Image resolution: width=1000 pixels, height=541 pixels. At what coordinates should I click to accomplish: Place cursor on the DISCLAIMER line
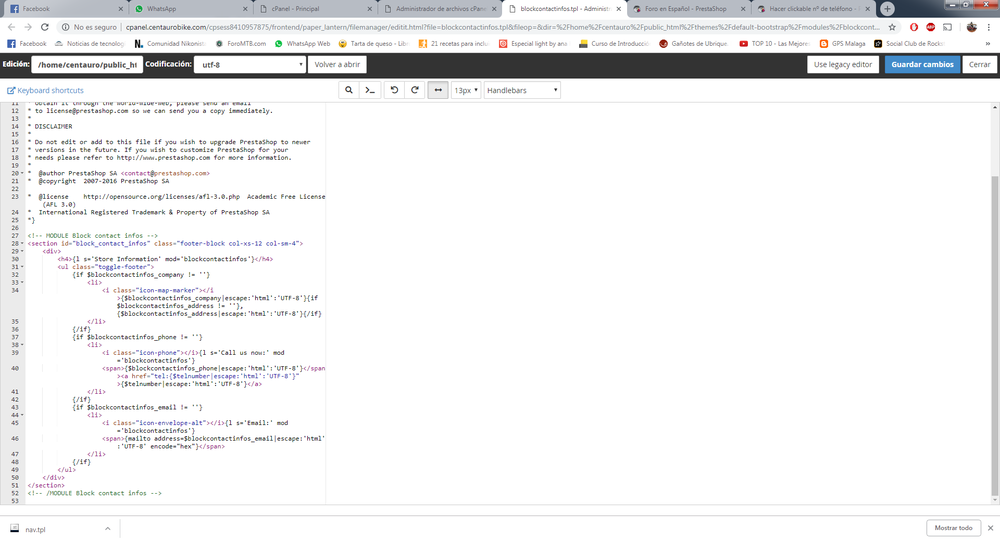pyautogui.click(x=53, y=126)
